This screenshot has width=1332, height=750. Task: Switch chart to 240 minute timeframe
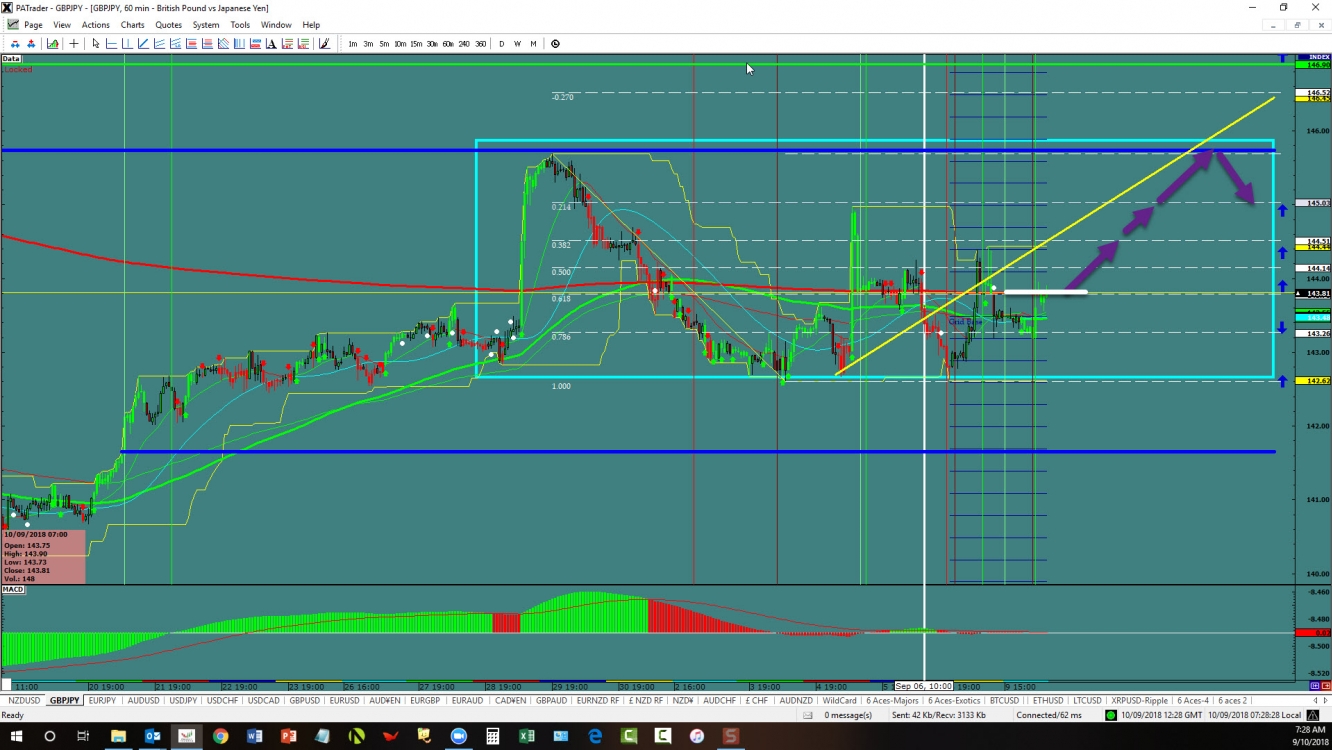[x=464, y=44]
